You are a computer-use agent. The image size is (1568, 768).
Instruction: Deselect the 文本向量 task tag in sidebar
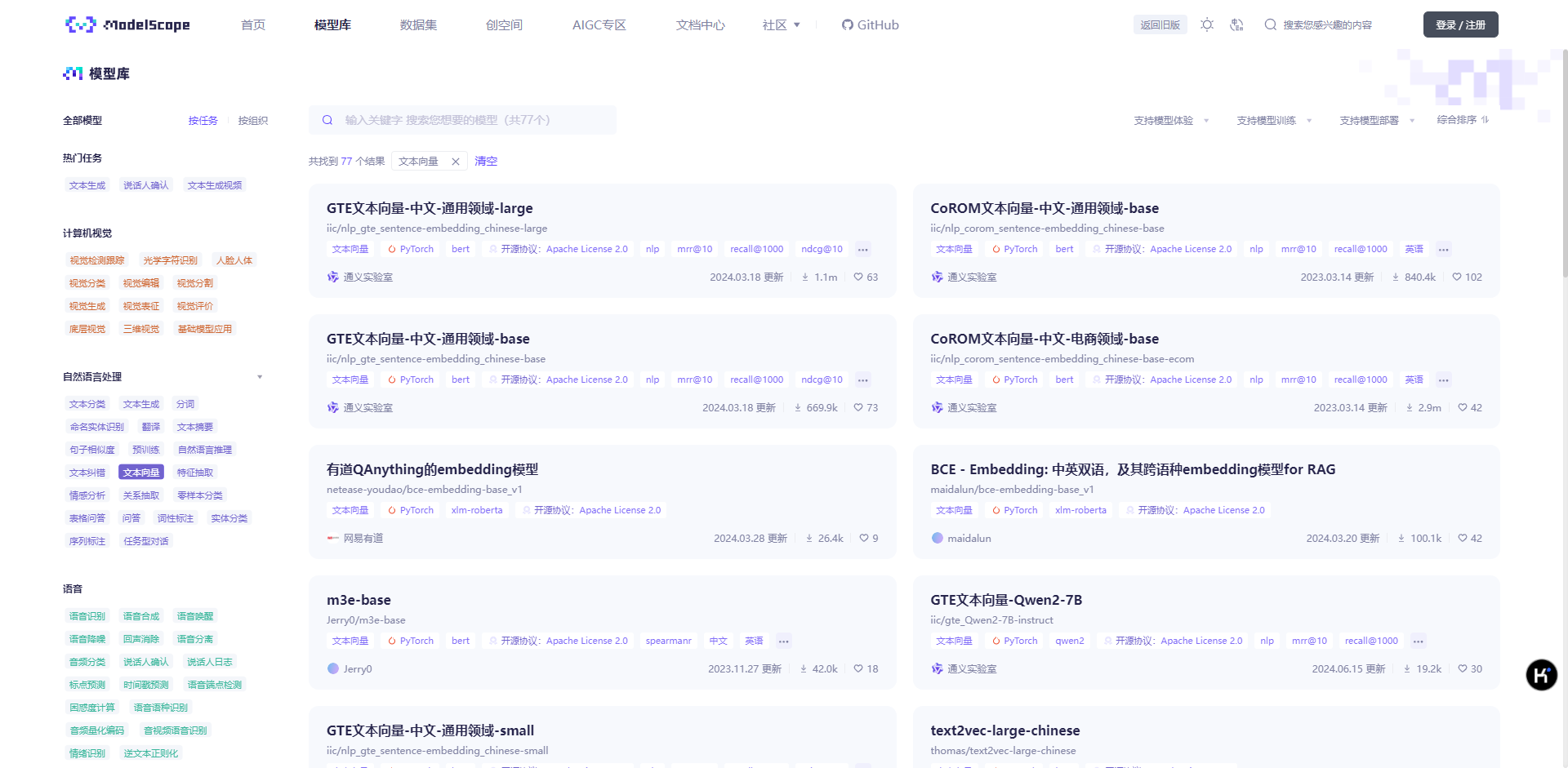141,473
